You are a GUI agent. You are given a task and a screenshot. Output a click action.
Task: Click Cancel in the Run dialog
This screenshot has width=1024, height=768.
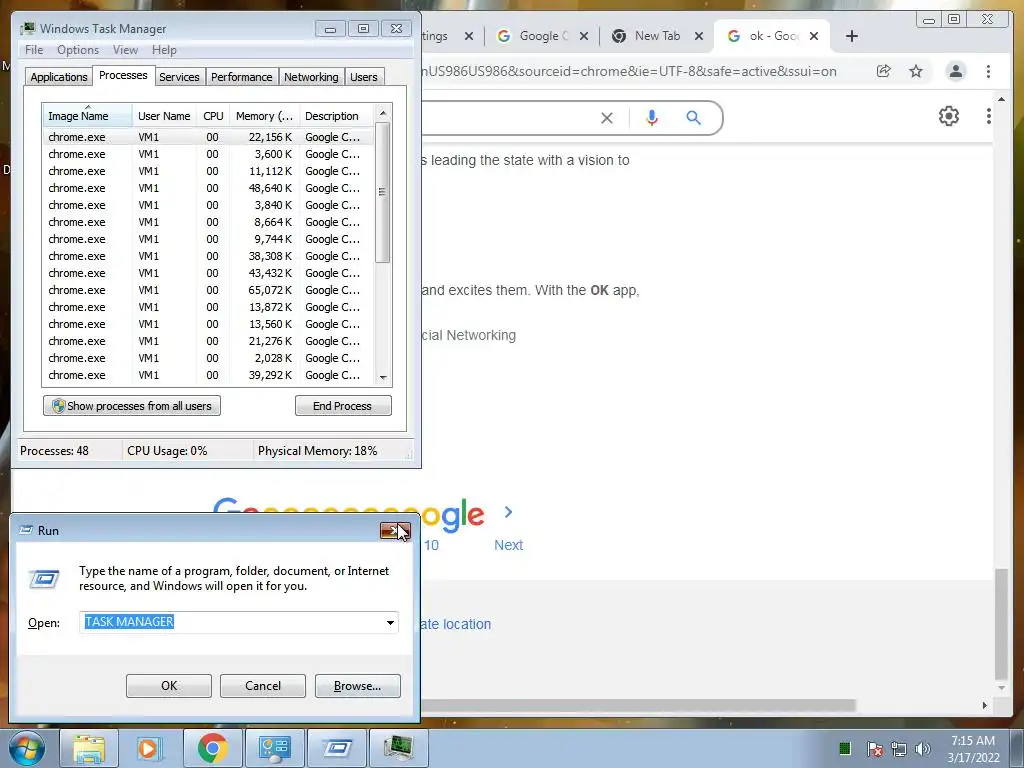263,686
